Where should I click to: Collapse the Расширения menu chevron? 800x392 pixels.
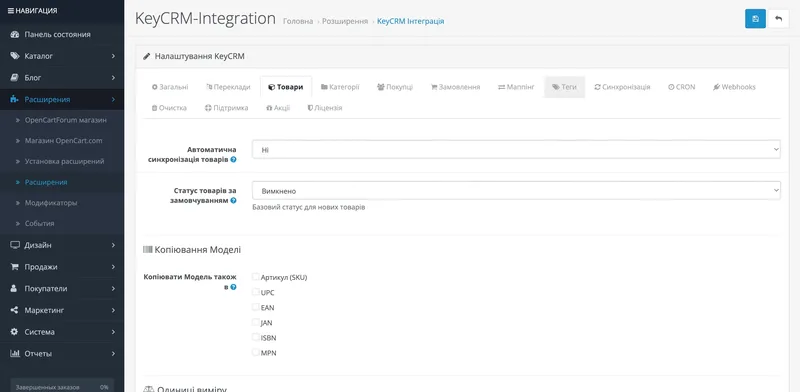pyautogui.click(x=113, y=100)
